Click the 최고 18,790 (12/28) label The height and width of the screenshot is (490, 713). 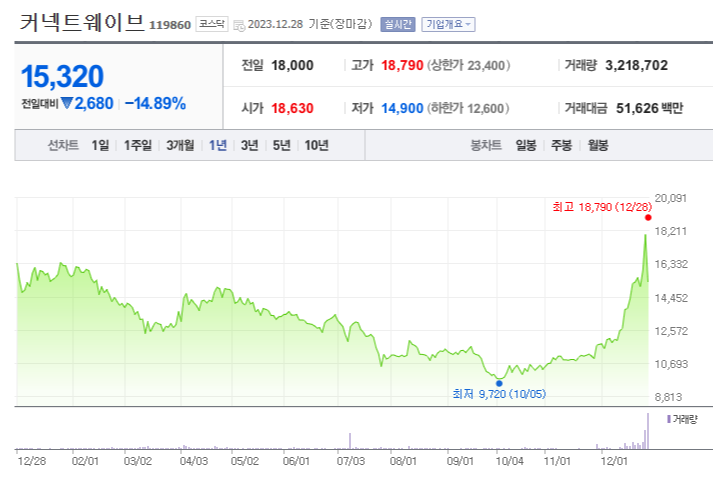point(602,207)
